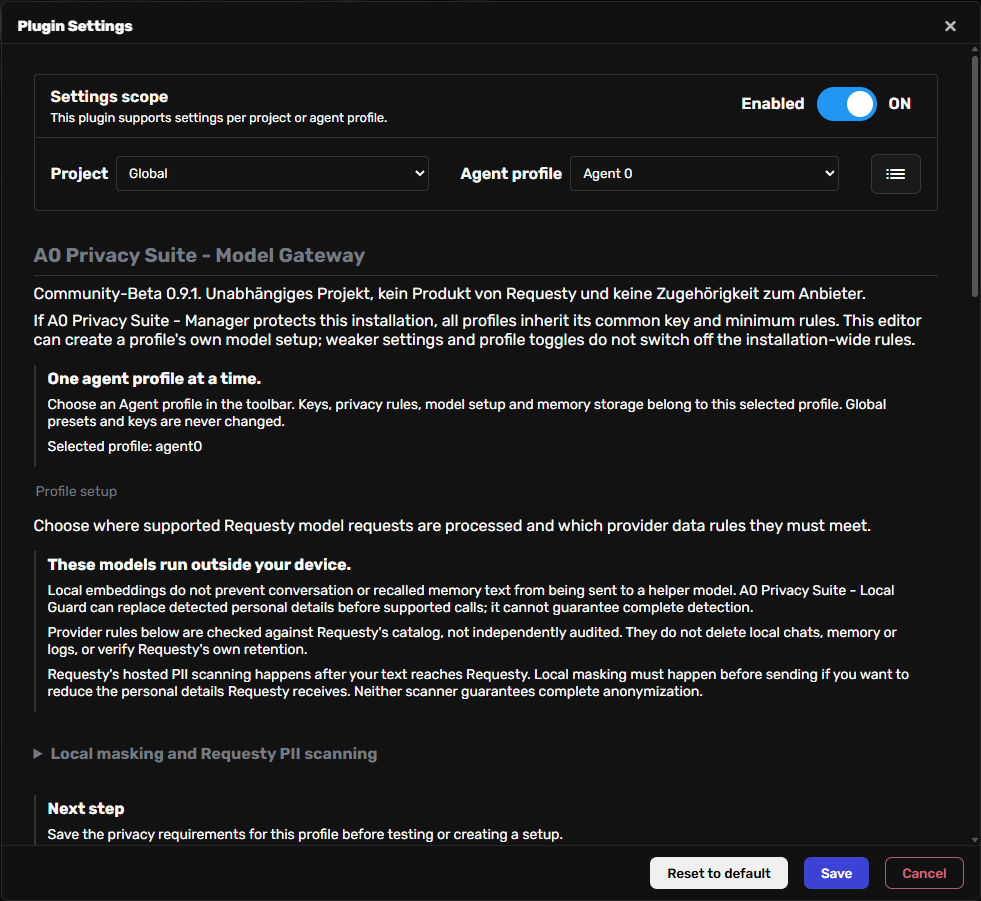Viewport: 981px width, 901px height.
Task: Click the 'Plugin Settings' dialog title
Action: [x=75, y=26]
